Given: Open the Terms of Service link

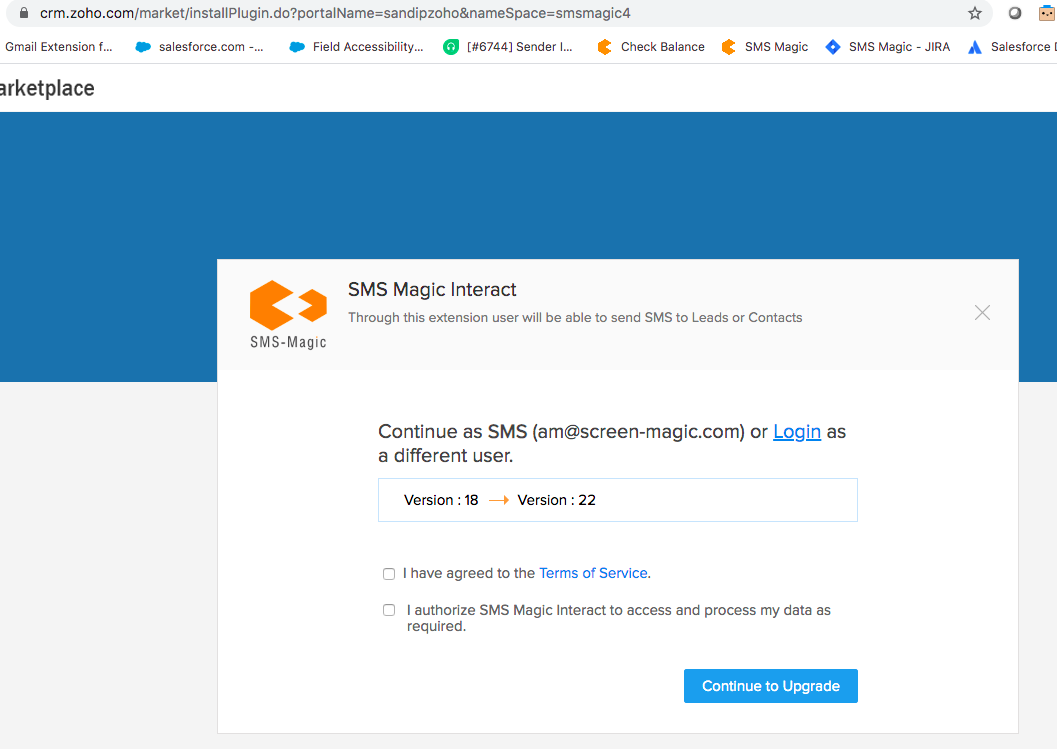Looking at the screenshot, I should (x=594, y=574).
